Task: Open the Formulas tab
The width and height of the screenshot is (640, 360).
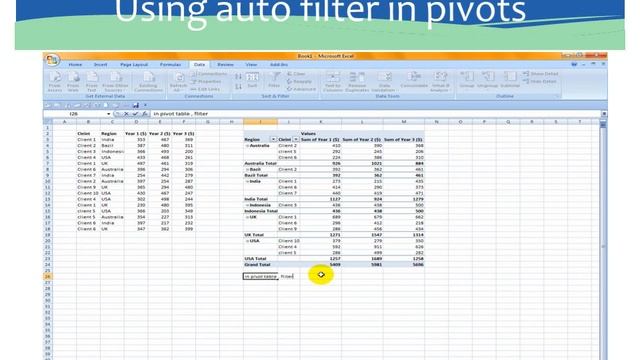Action: coord(170,64)
